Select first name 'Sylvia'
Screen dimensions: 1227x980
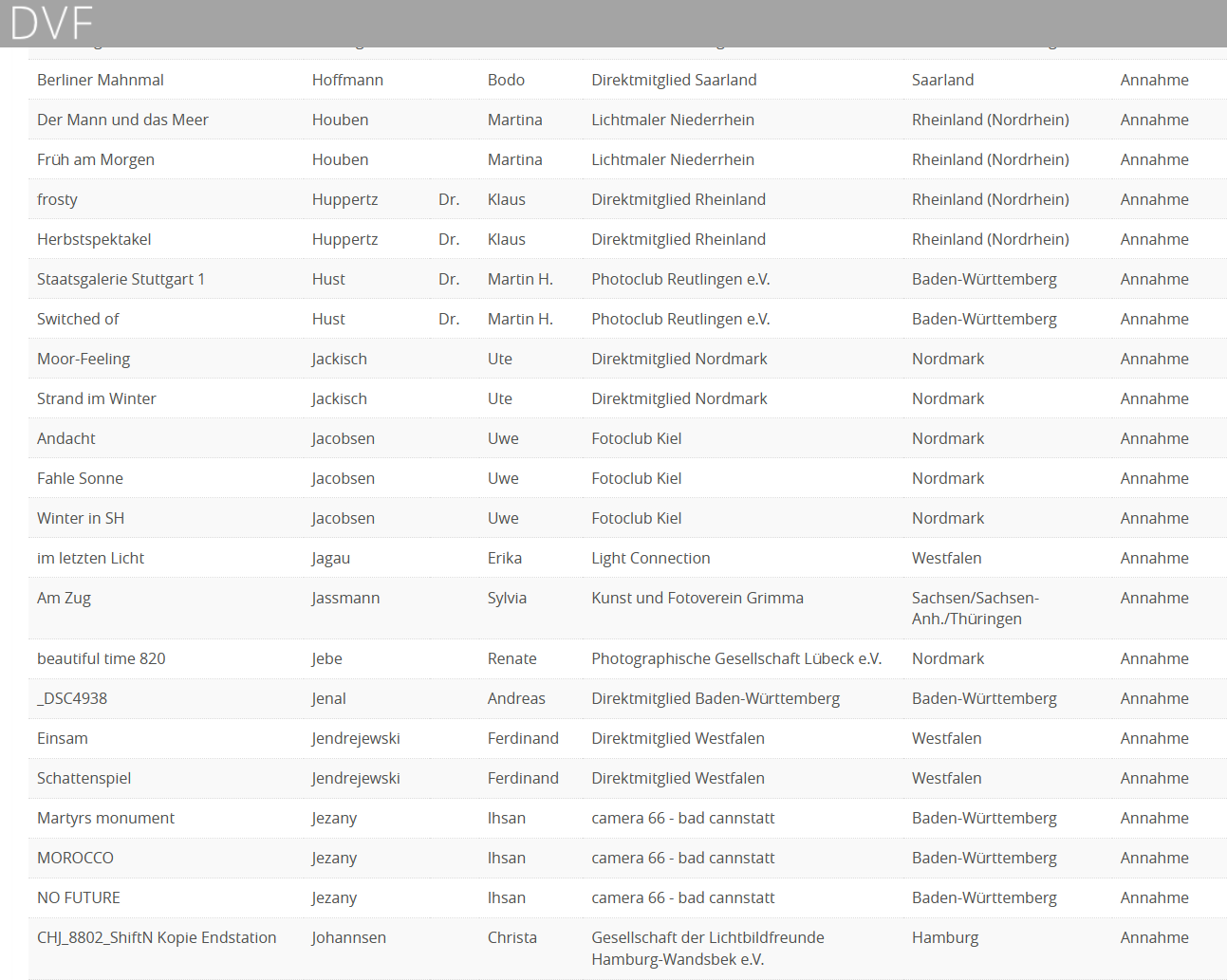pos(507,598)
